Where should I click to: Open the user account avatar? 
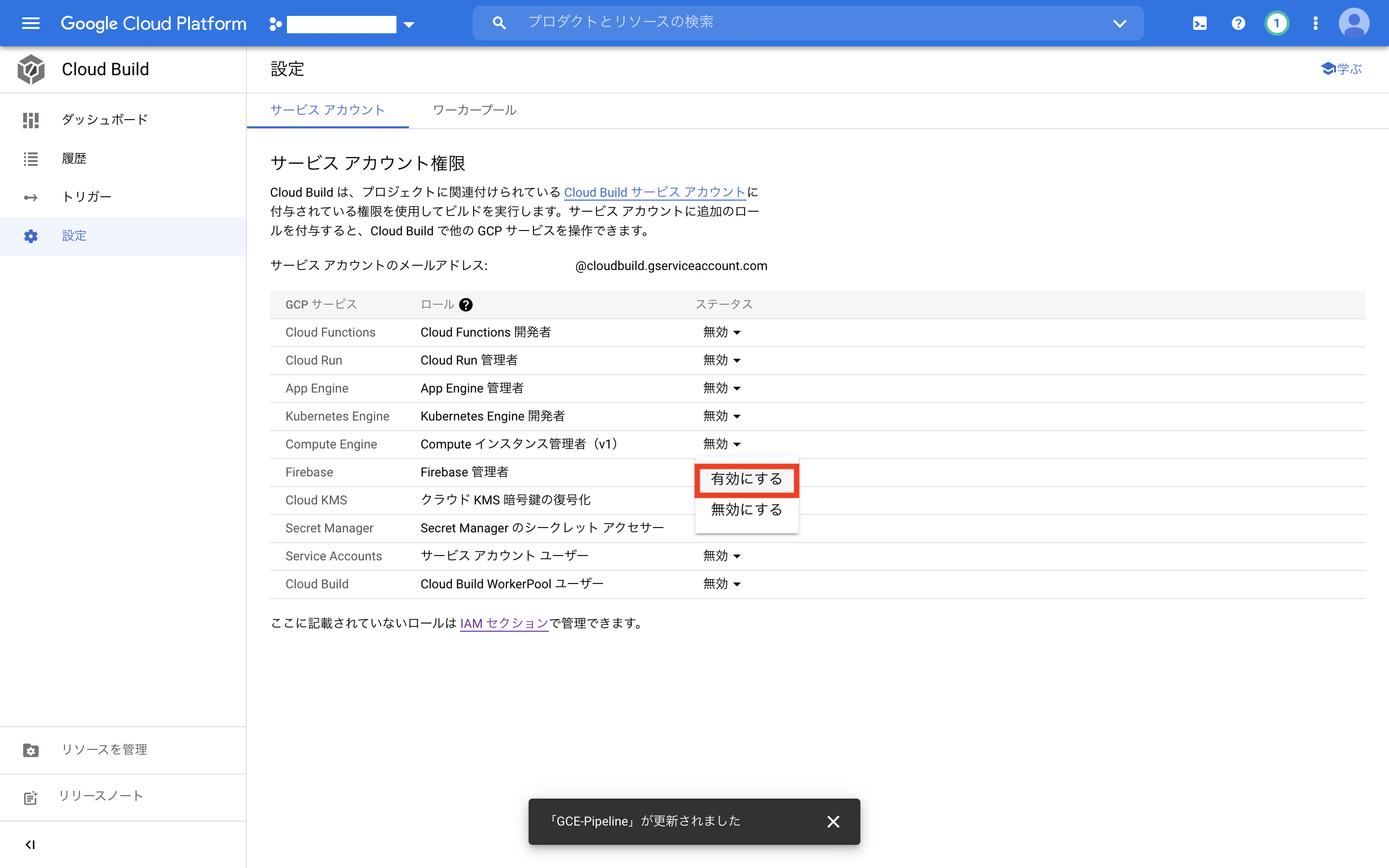click(1354, 24)
